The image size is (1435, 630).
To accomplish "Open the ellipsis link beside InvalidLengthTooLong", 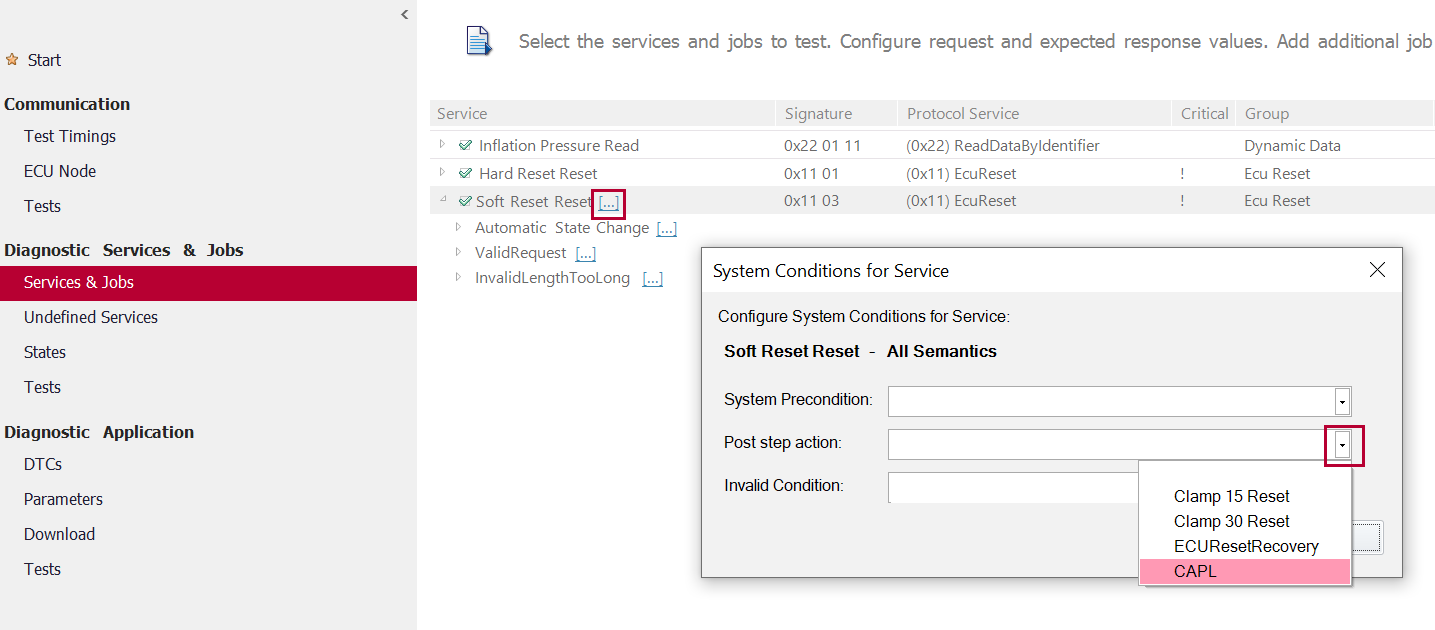I will pos(652,279).
